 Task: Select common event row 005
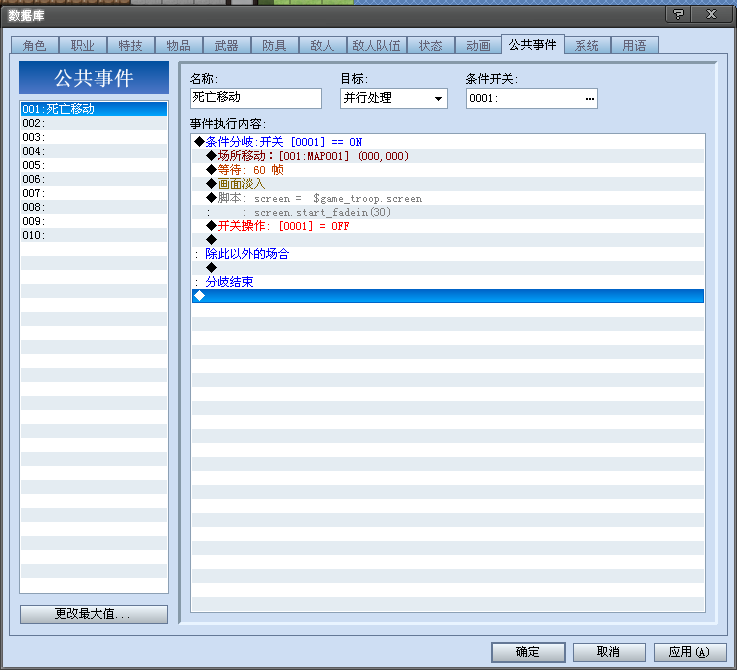94,165
